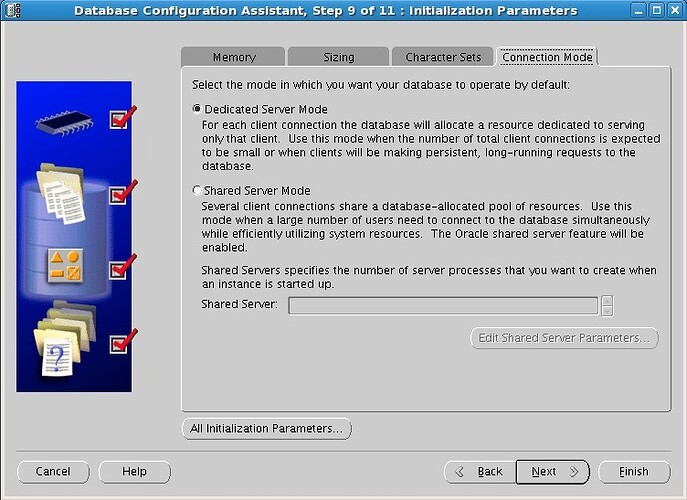Screen dimensions: 687x500
Task: Close the Database Configuration Assistant window
Action: (675, 10)
